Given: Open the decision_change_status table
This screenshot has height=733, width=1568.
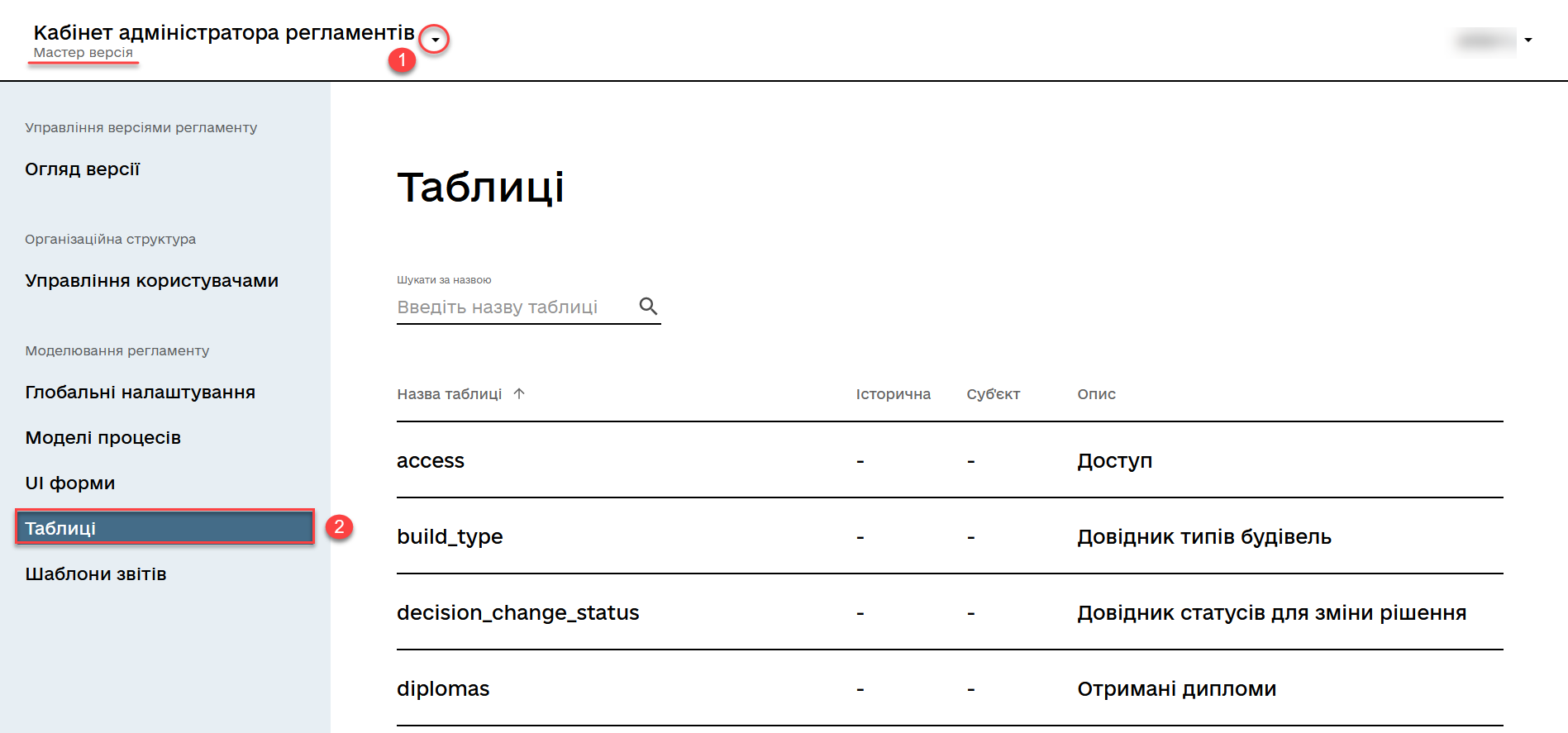Looking at the screenshot, I should [517, 613].
